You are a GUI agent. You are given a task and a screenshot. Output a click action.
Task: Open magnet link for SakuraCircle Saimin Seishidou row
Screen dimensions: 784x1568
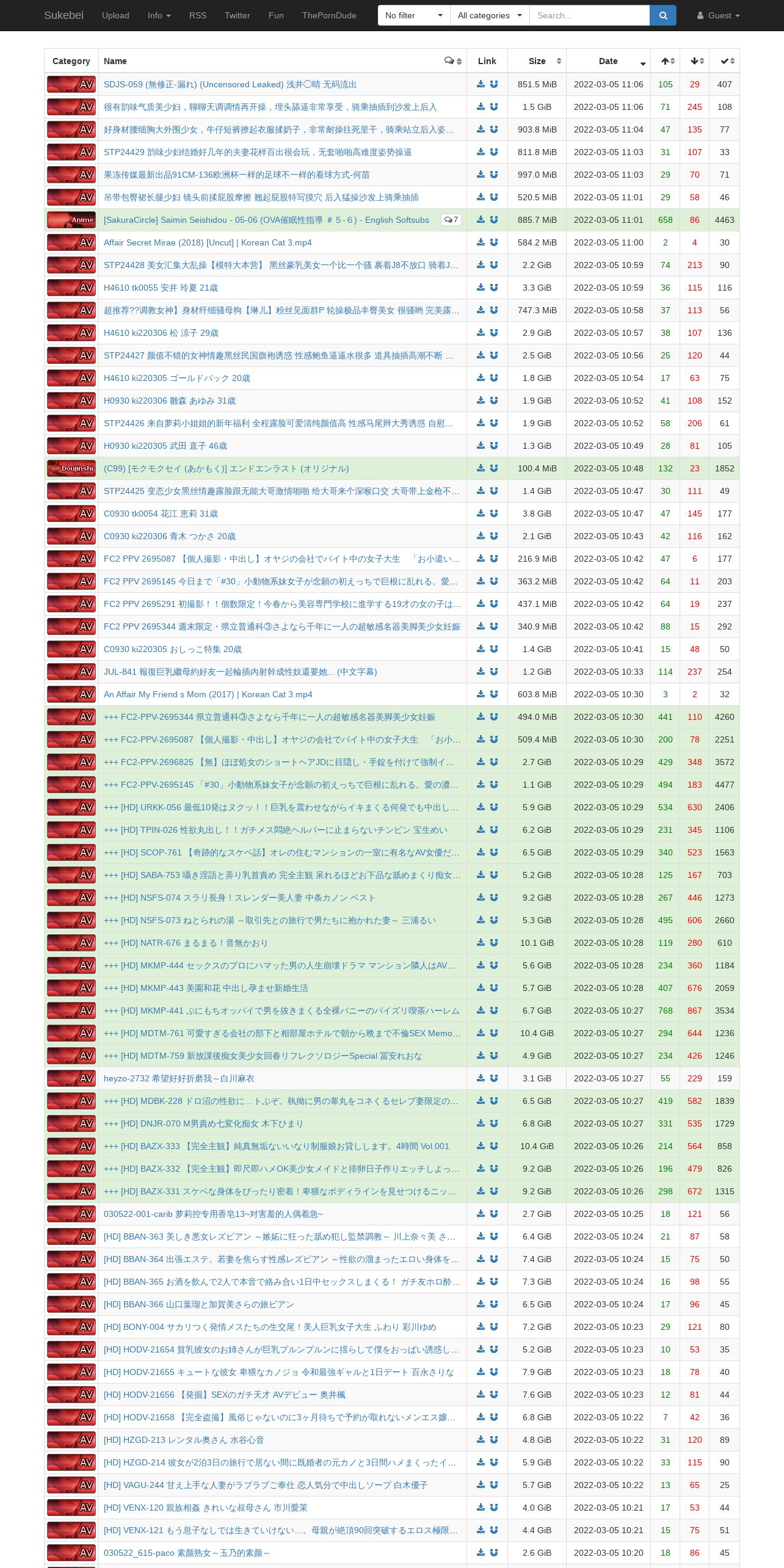(x=494, y=220)
